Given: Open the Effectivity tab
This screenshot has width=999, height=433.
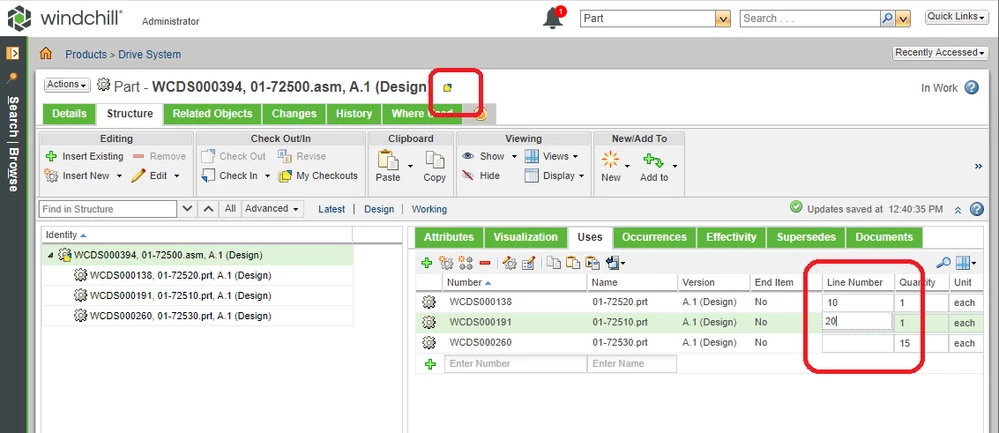Looking at the screenshot, I should tap(731, 237).
